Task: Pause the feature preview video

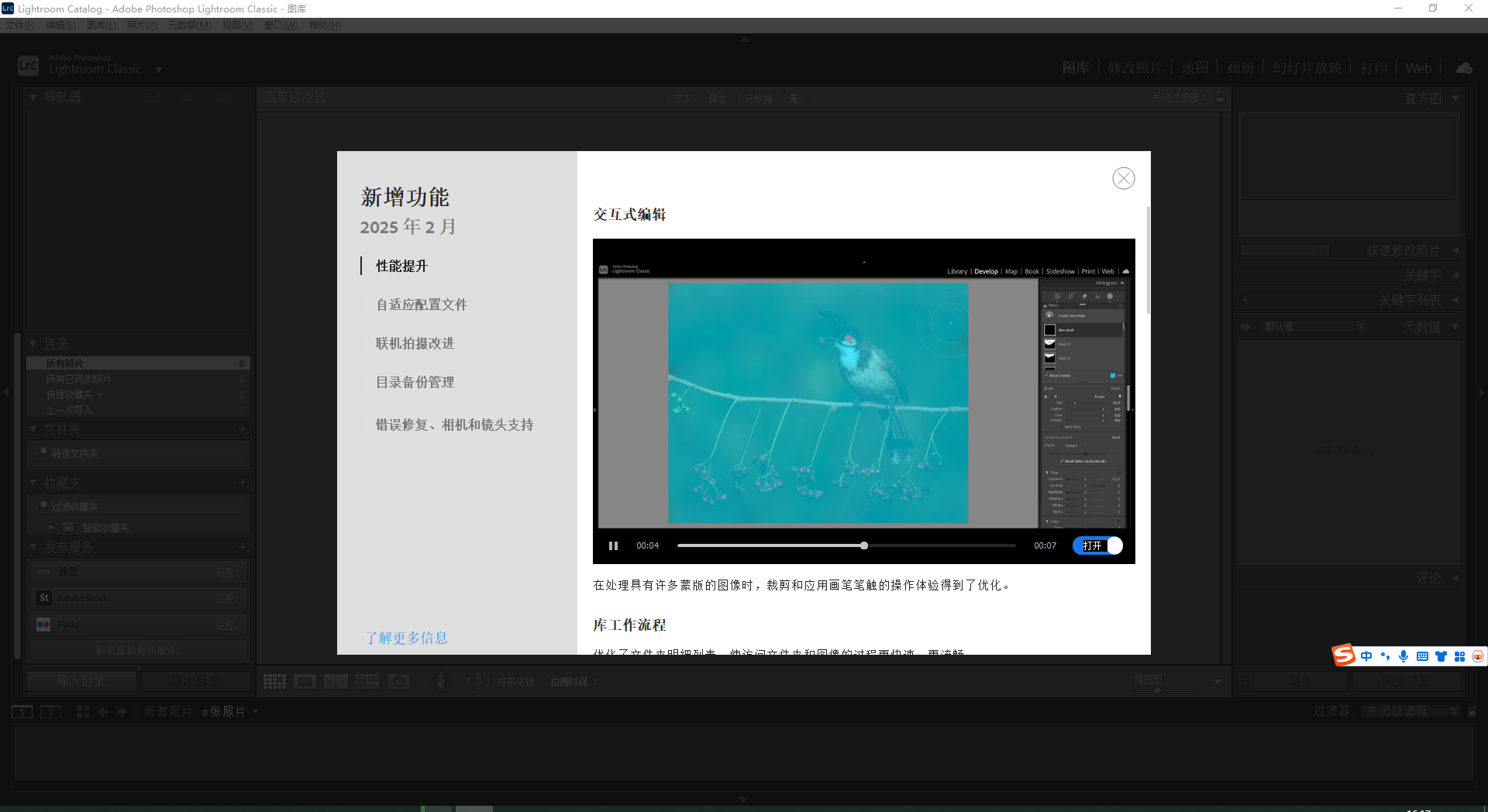Action: click(613, 545)
